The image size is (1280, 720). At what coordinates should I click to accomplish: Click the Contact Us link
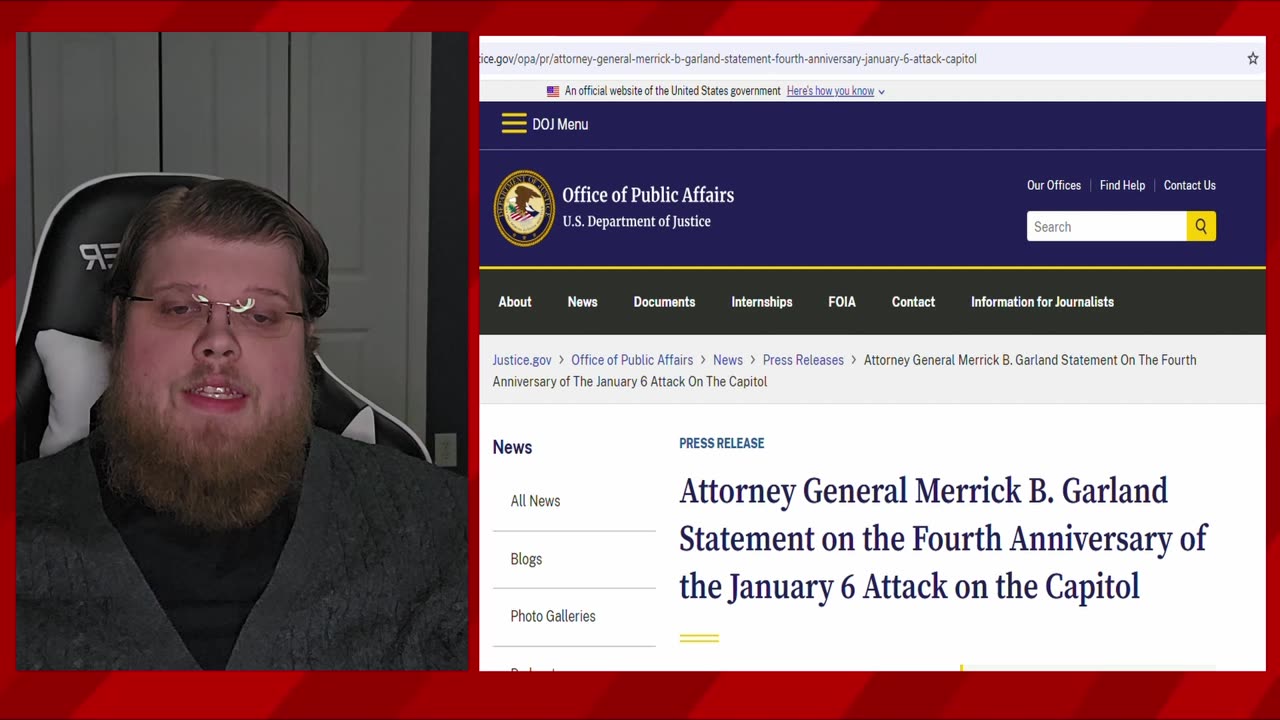tap(1189, 185)
